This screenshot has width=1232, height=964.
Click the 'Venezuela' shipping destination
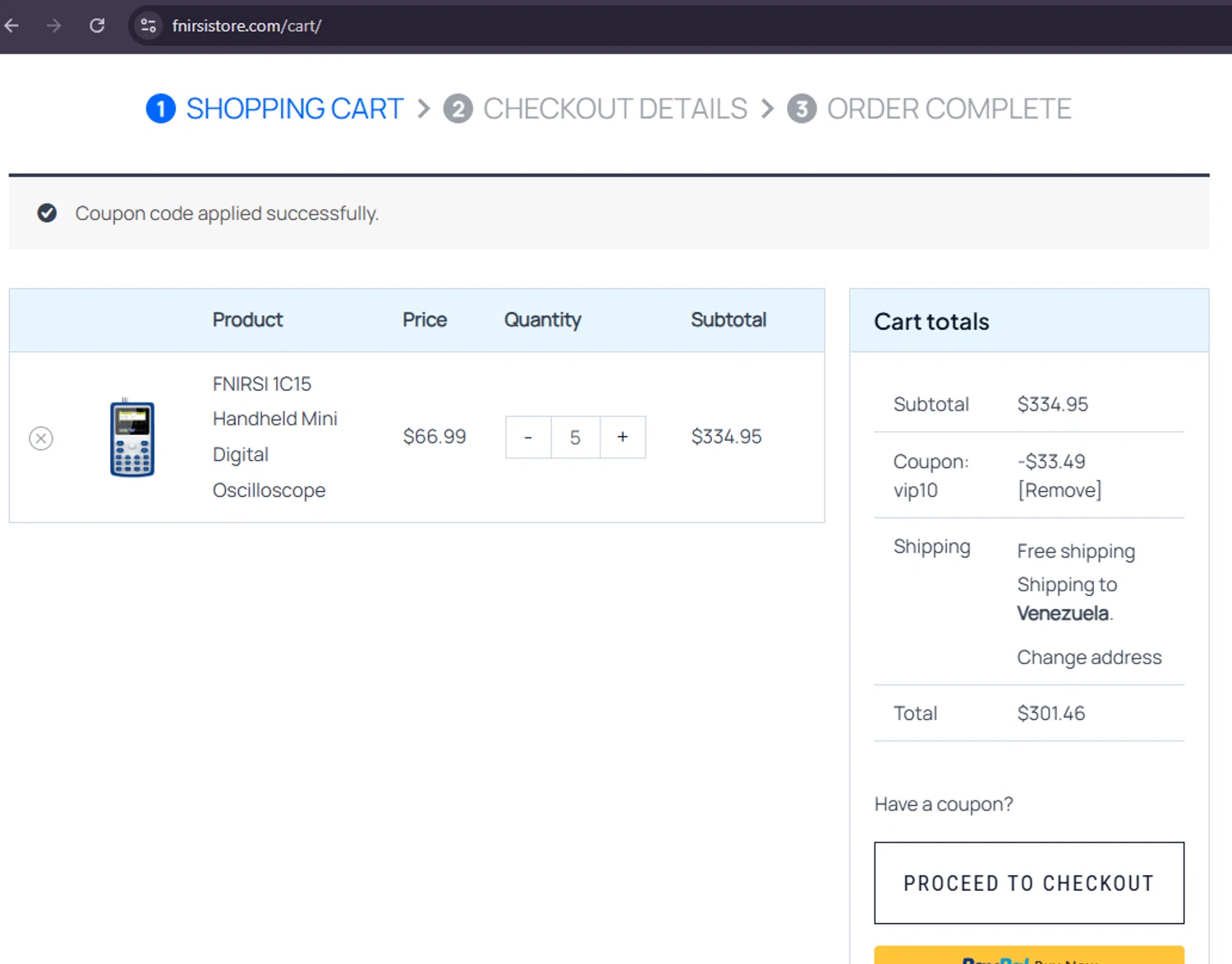1063,613
